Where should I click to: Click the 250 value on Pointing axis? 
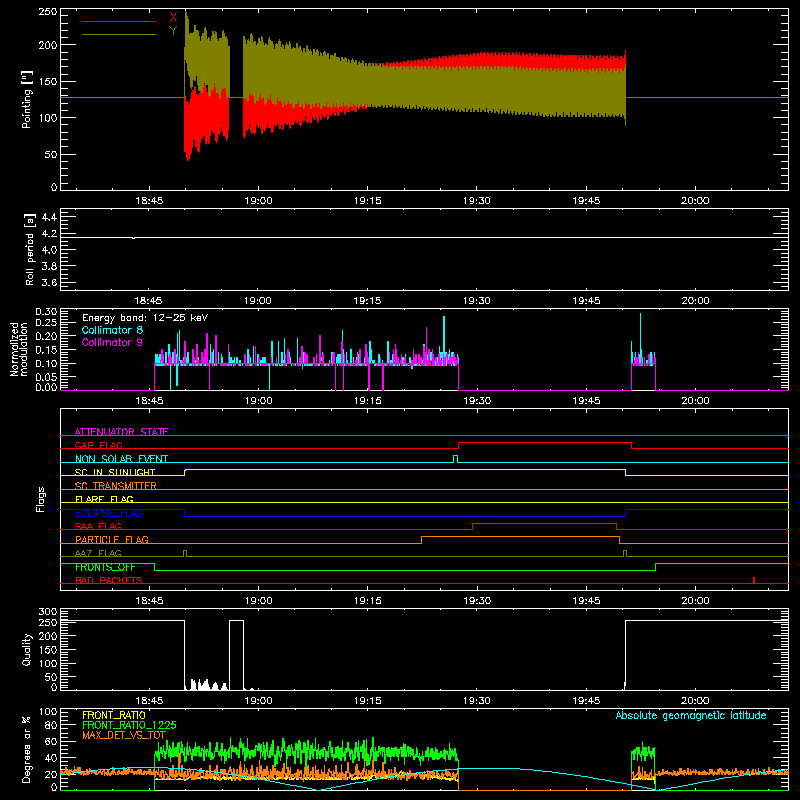click(x=47, y=12)
